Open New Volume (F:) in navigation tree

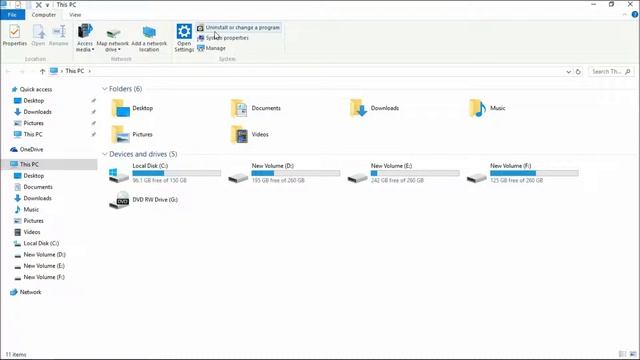(39, 277)
